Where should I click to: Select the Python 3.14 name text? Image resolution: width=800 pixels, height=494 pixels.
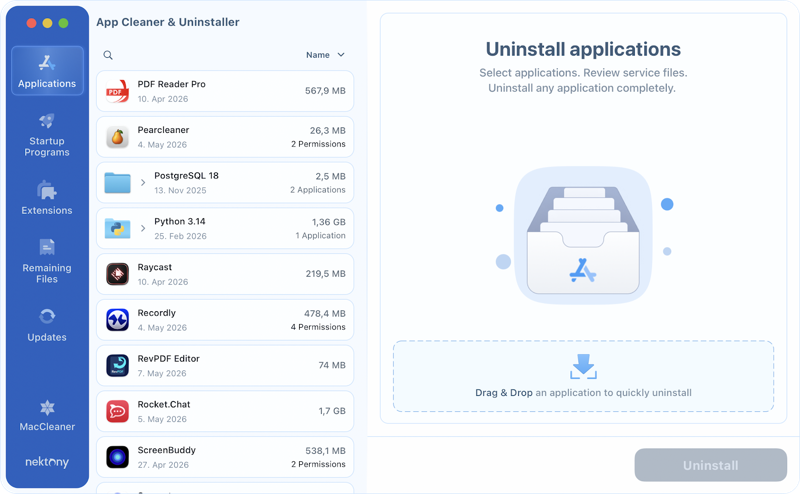pyautogui.click(x=180, y=221)
